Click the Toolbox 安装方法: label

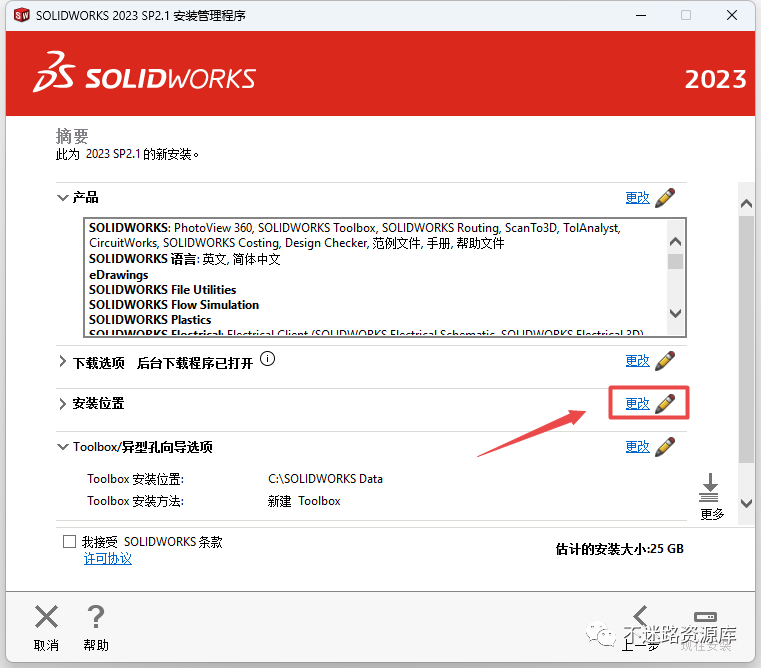pos(135,501)
